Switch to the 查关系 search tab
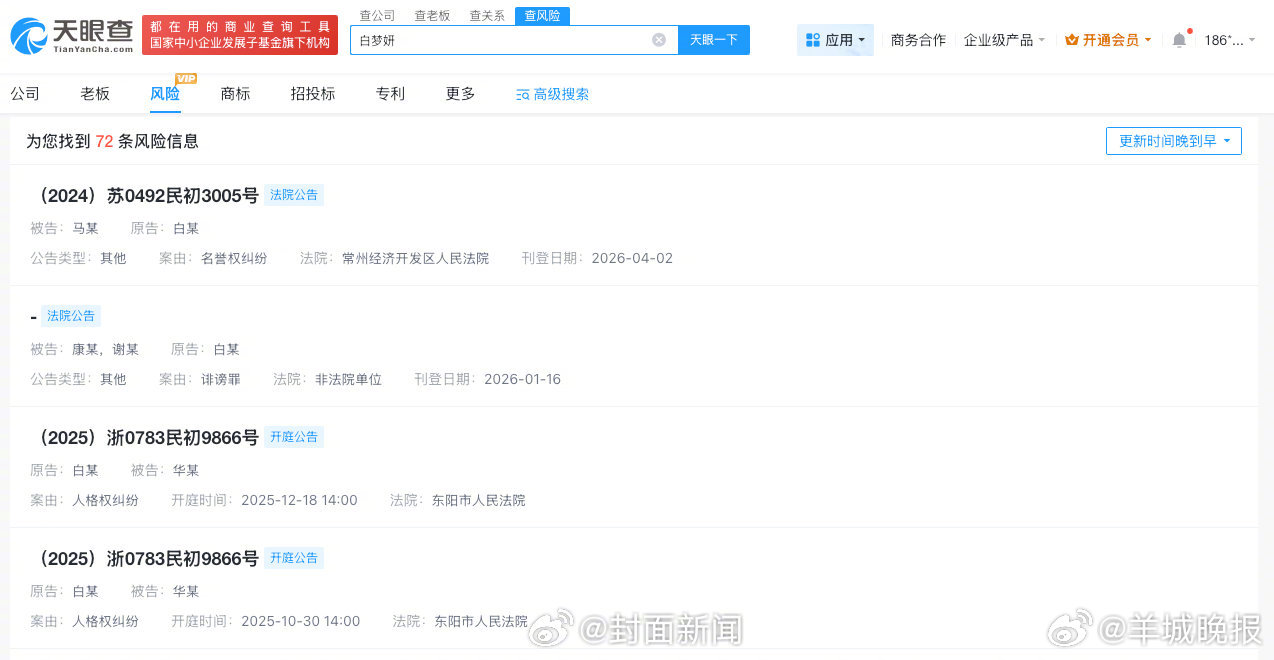The height and width of the screenshot is (660, 1274). [x=487, y=16]
